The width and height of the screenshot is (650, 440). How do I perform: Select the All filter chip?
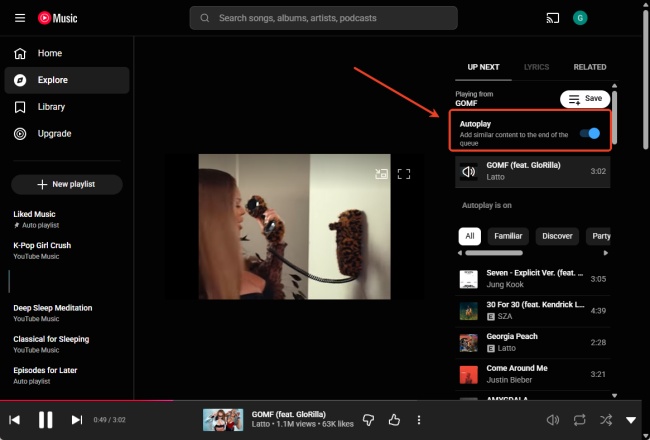[x=470, y=236]
